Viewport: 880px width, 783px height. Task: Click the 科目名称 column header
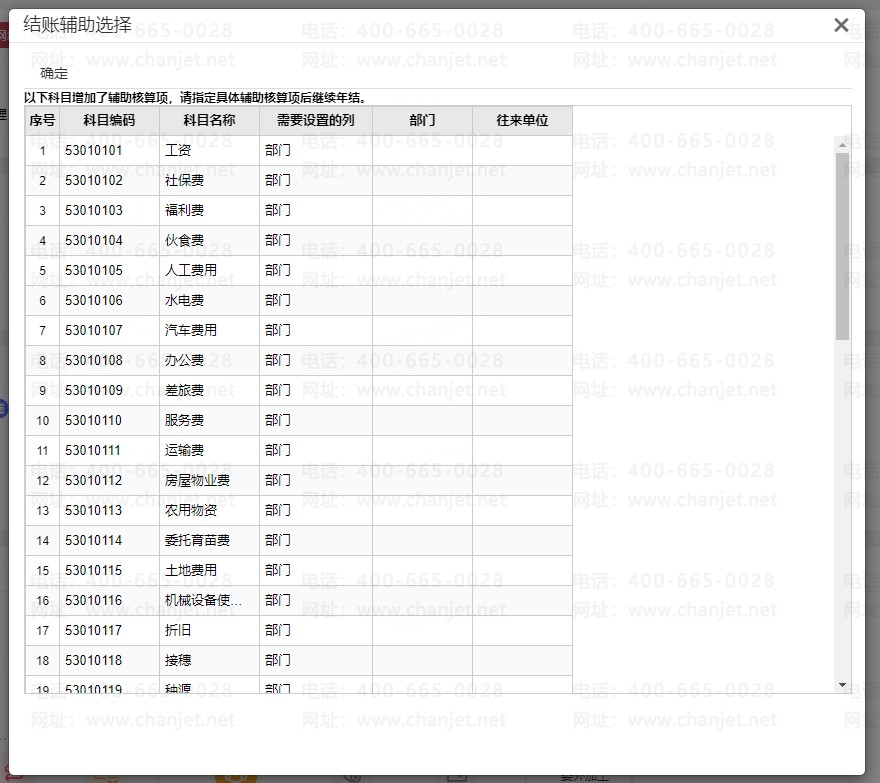209,120
